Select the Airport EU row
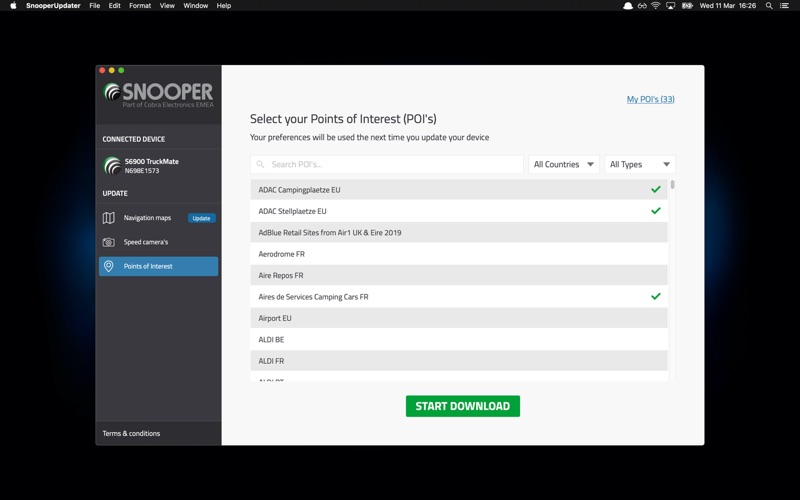The width and height of the screenshot is (800, 500). (459, 318)
